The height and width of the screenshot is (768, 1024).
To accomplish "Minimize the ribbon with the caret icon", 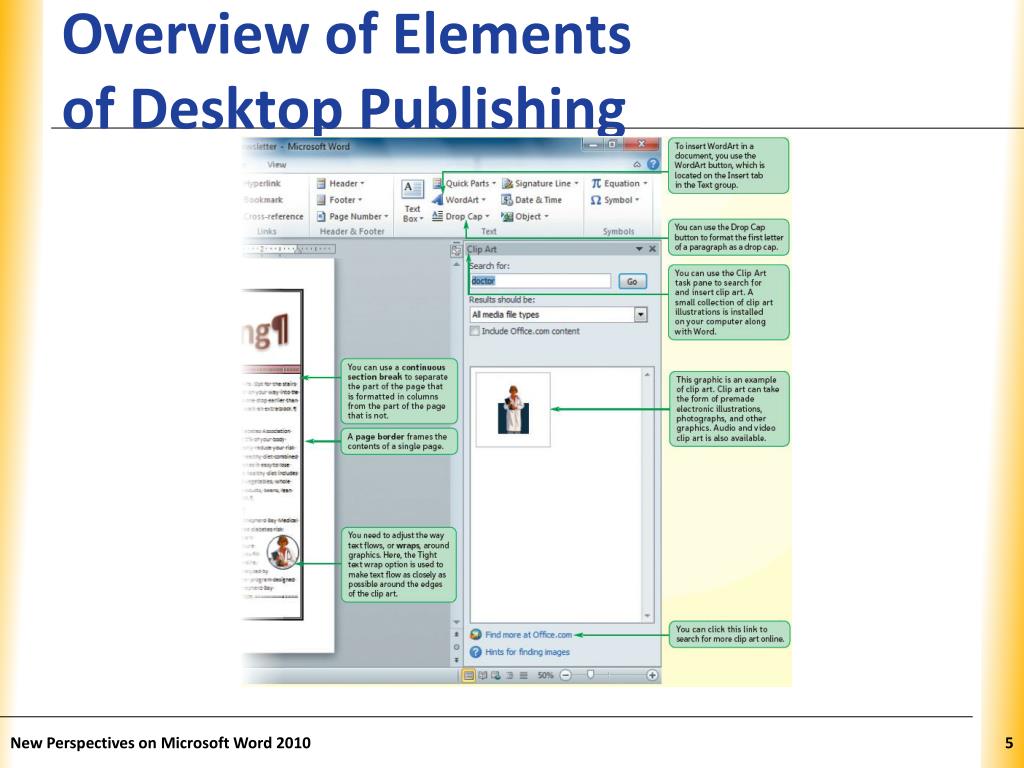I will click(637, 165).
